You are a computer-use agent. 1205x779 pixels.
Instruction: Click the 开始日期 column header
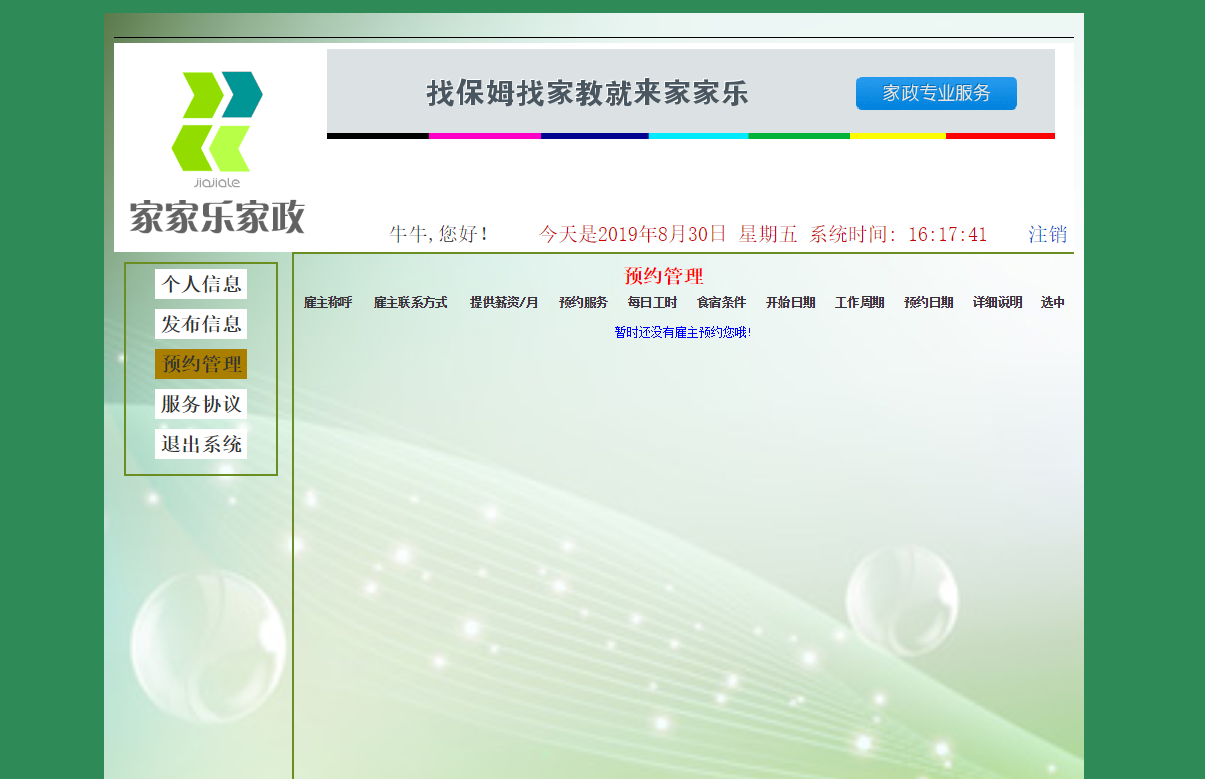coord(790,301)
